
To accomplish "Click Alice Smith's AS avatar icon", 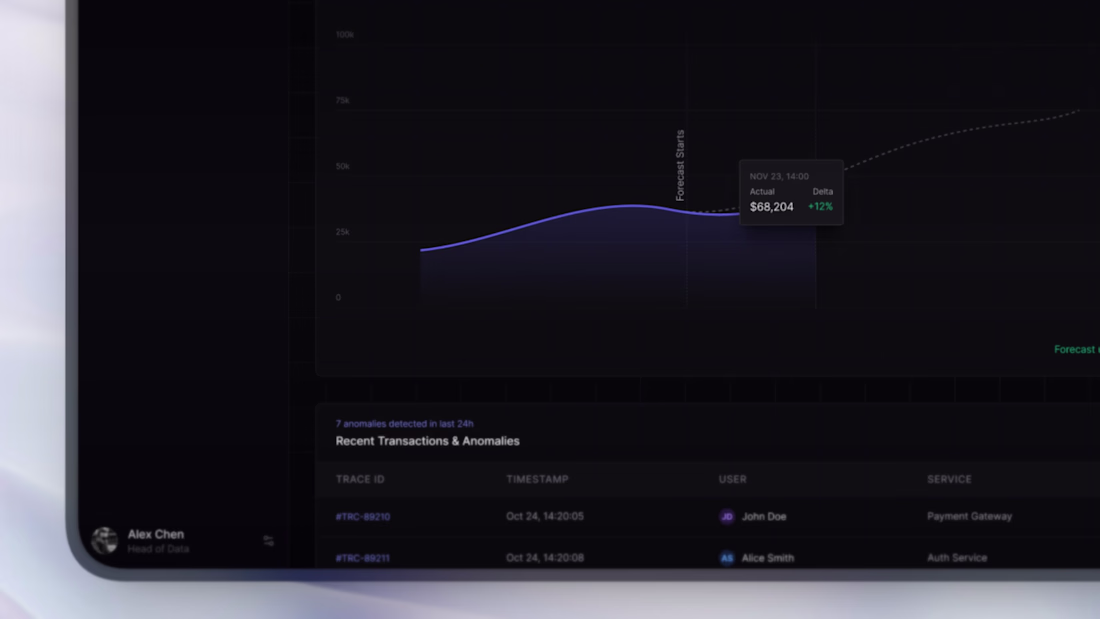I will coord(727,558).
